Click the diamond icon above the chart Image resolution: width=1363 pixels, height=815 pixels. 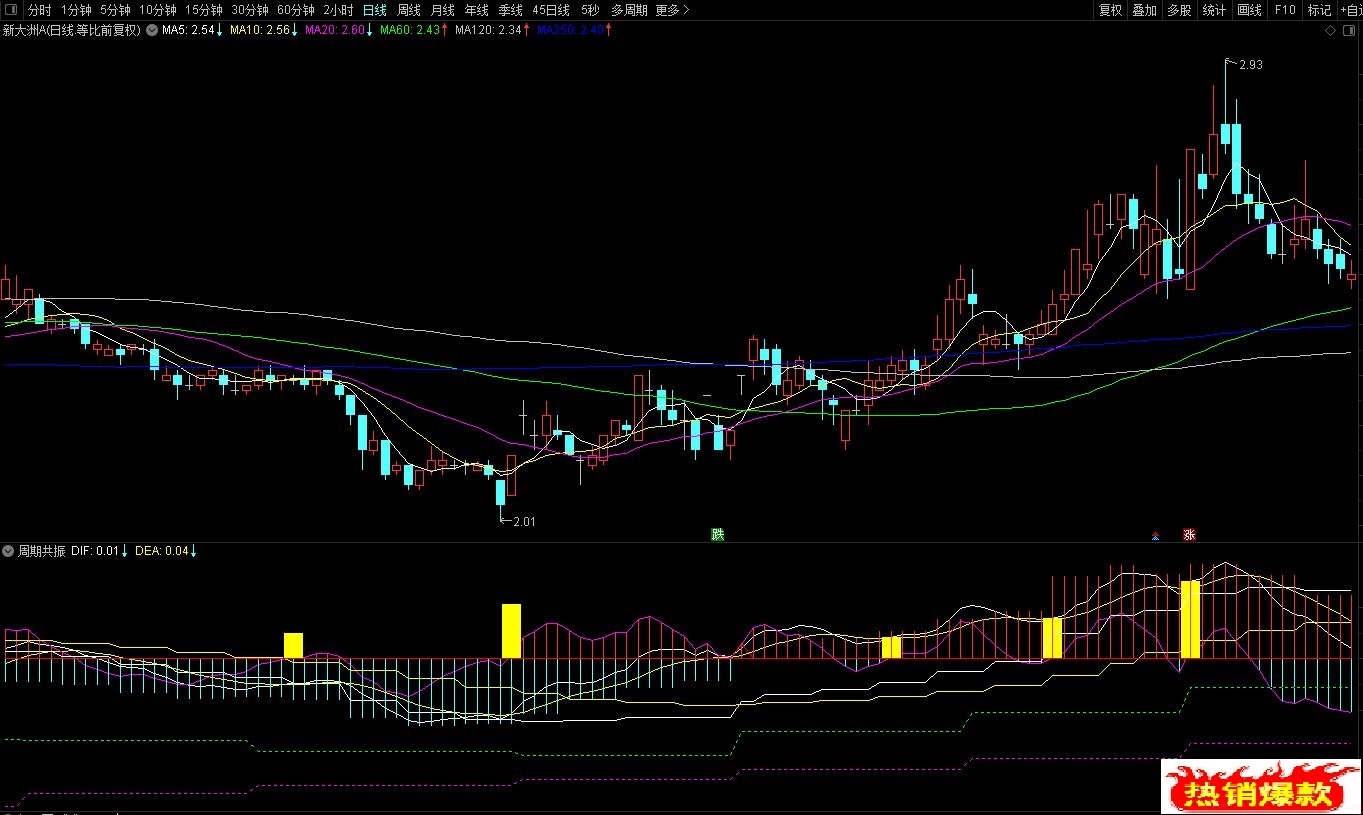pos(1330,31)
